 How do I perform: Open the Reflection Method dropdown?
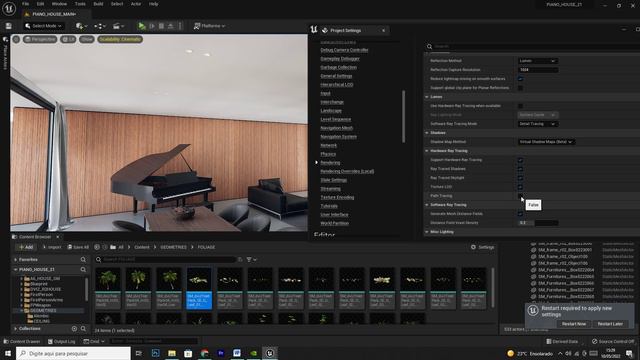(538, 61)
